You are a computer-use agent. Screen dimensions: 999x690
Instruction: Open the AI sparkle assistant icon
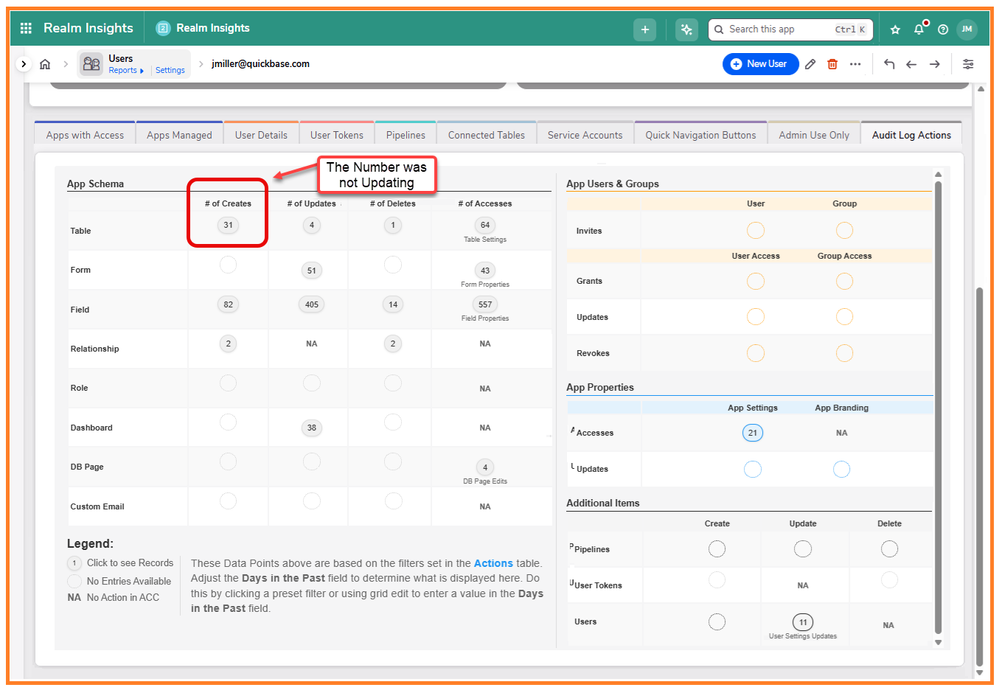pyautogui.click(x=686, y=29)
